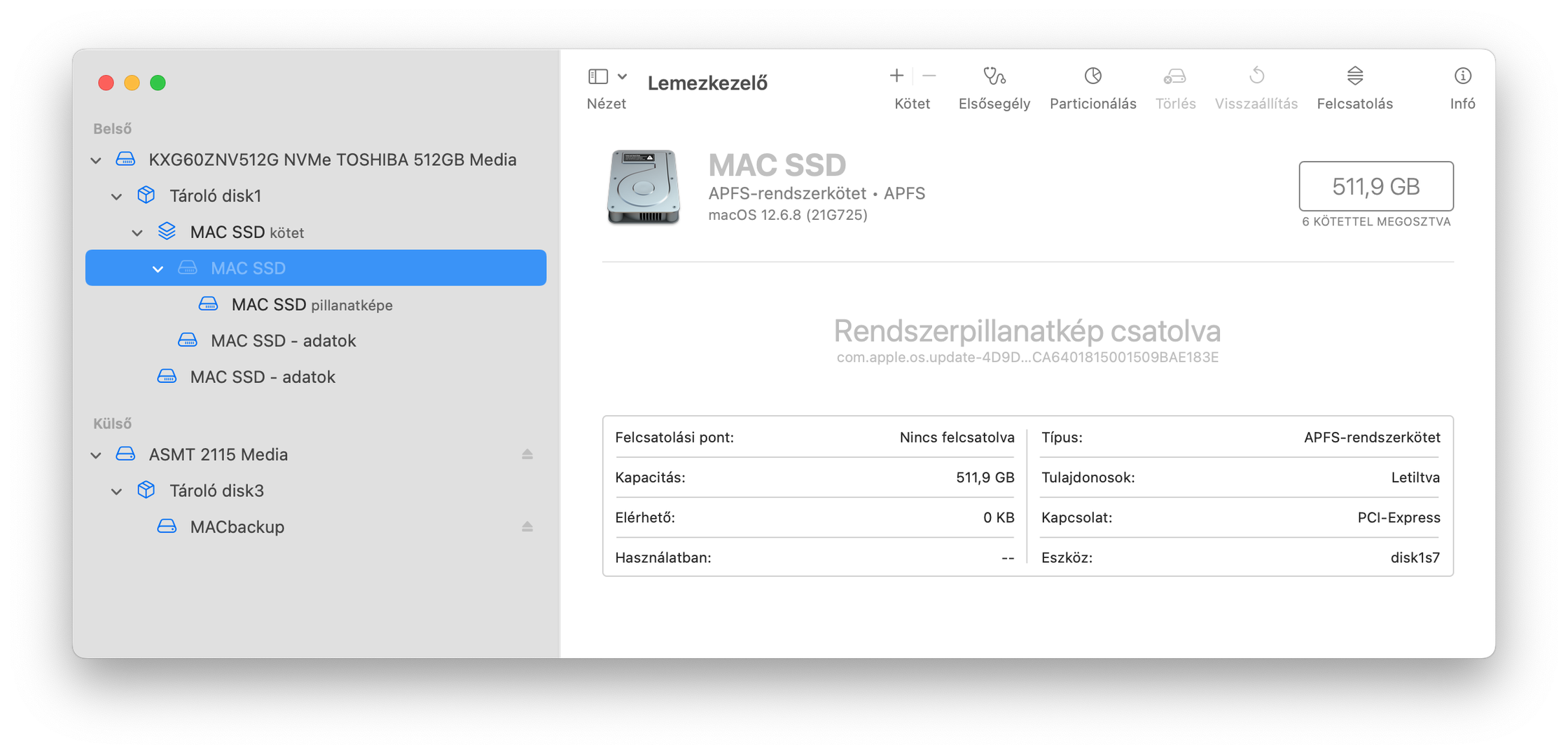1568x754 pixels.
Task: Collapse the Tároló disk1 container
Action: click(x=117, y=197)
